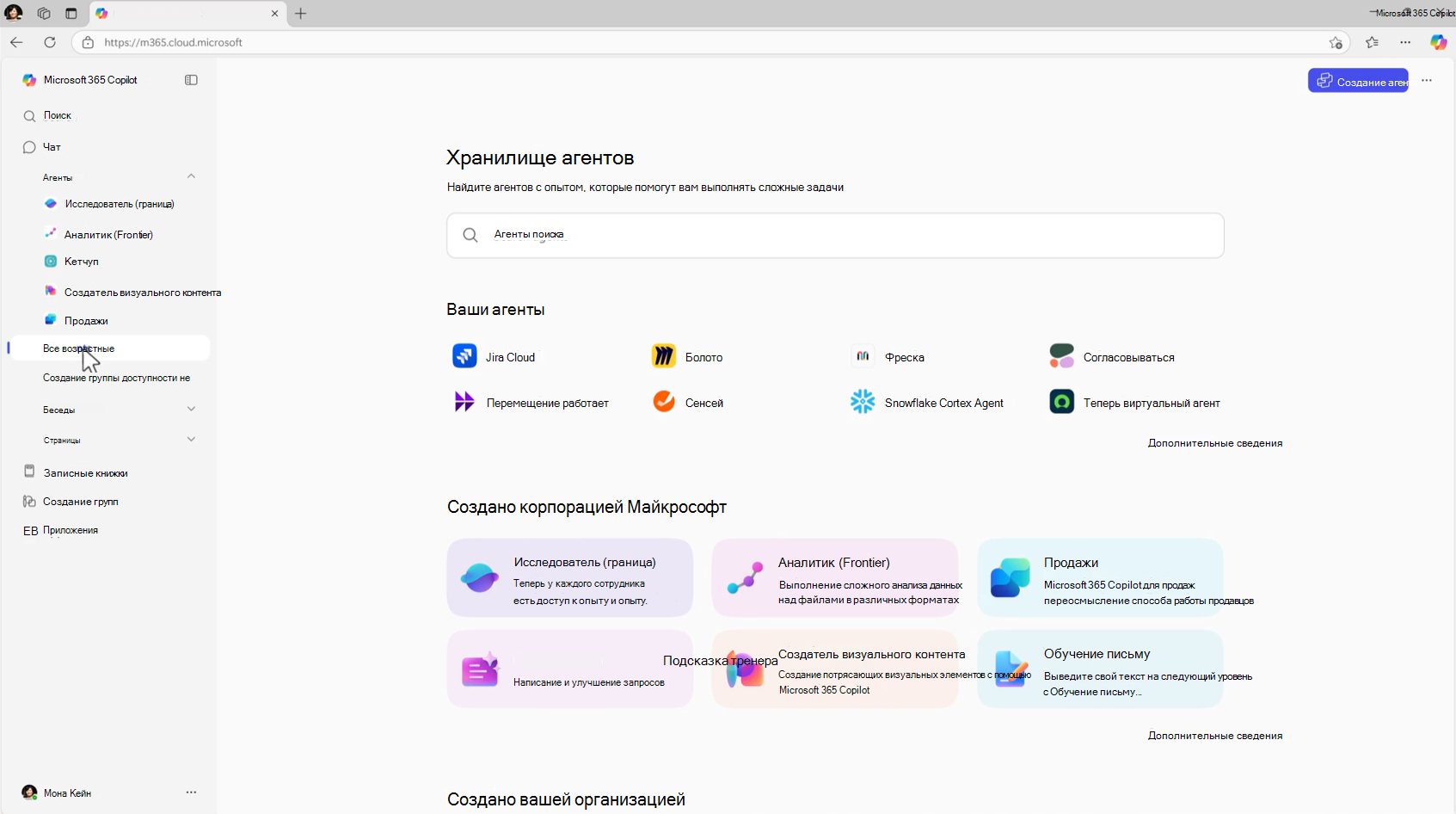Open Чат label in sidebar

(x=52, y=147)
